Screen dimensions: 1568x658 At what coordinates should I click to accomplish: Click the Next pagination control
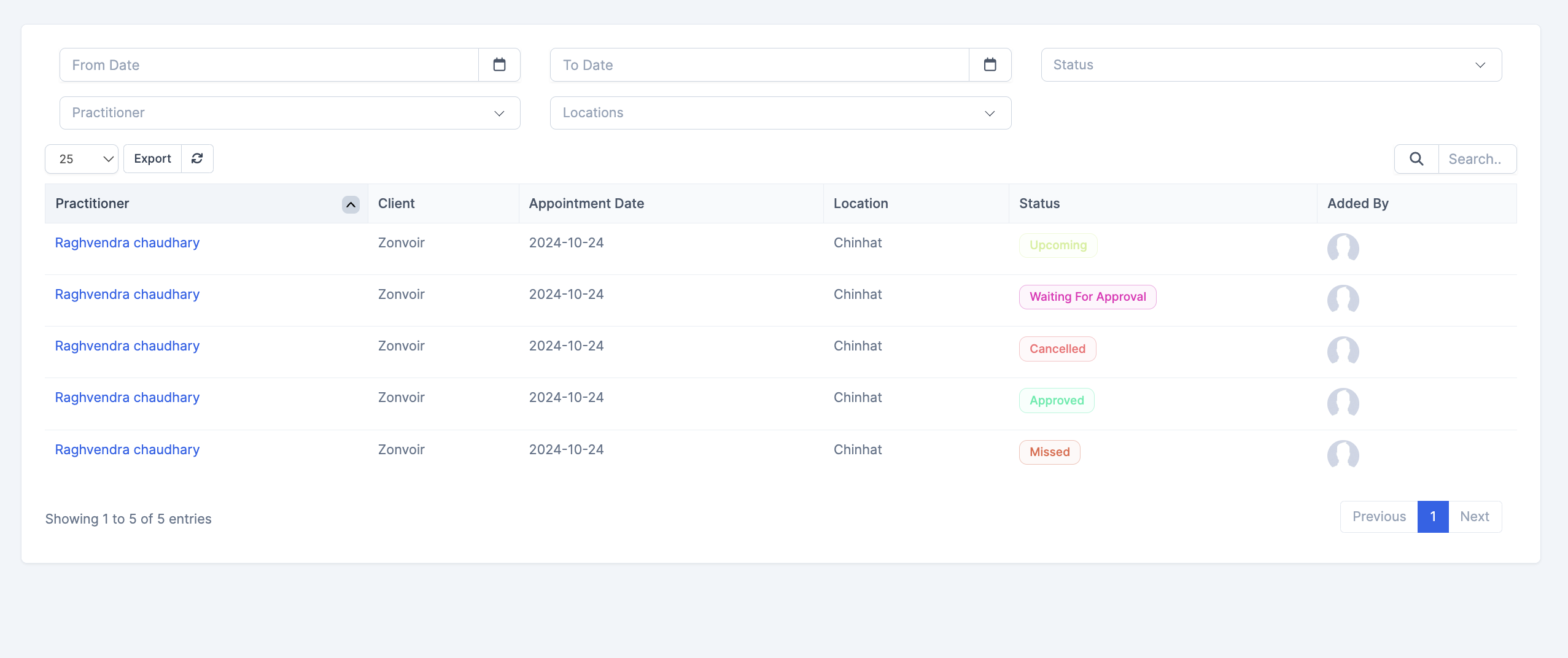click(x=1475, y=516)
